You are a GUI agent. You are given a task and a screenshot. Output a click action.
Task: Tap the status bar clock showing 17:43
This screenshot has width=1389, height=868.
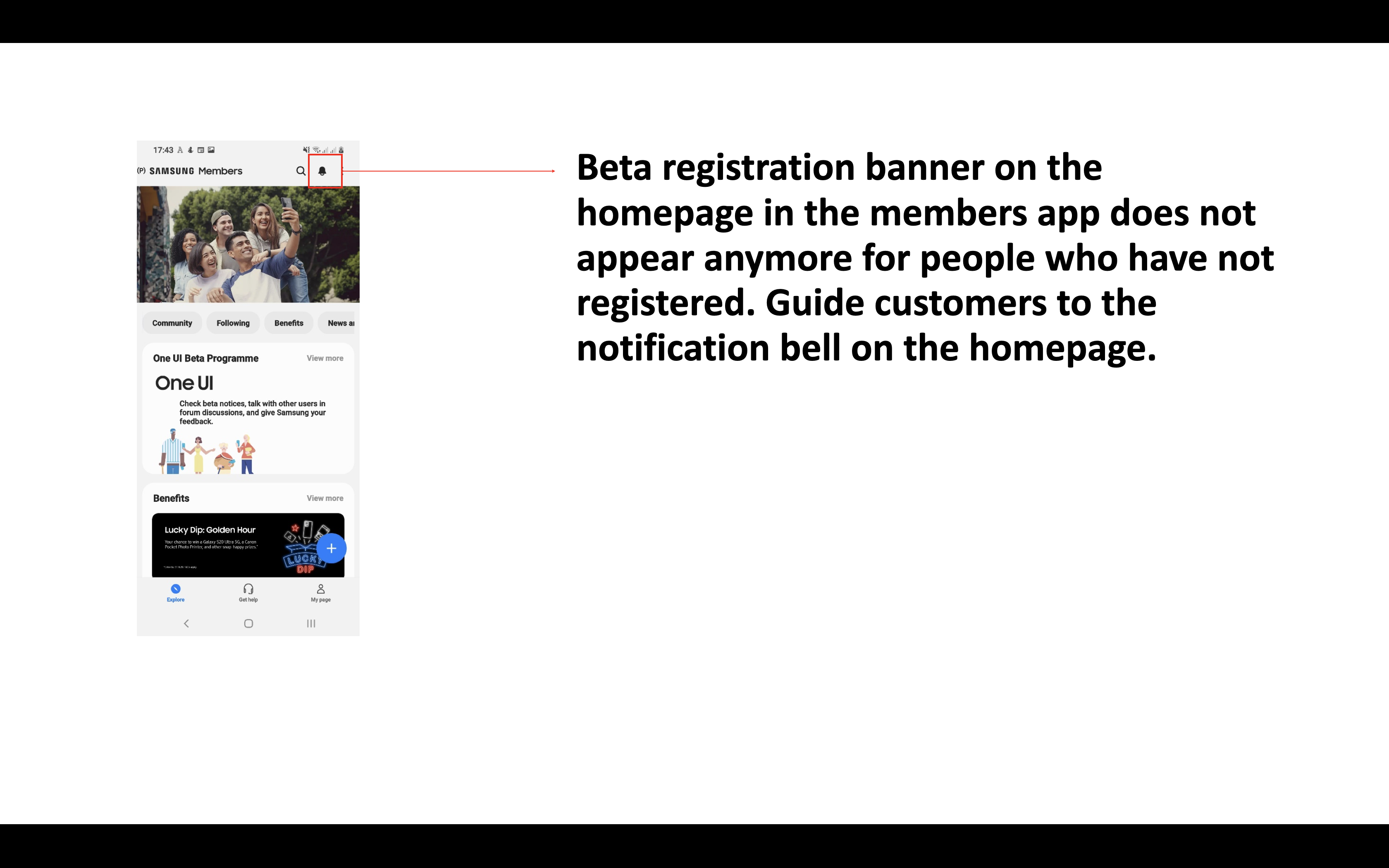click(x=162, y=150)
